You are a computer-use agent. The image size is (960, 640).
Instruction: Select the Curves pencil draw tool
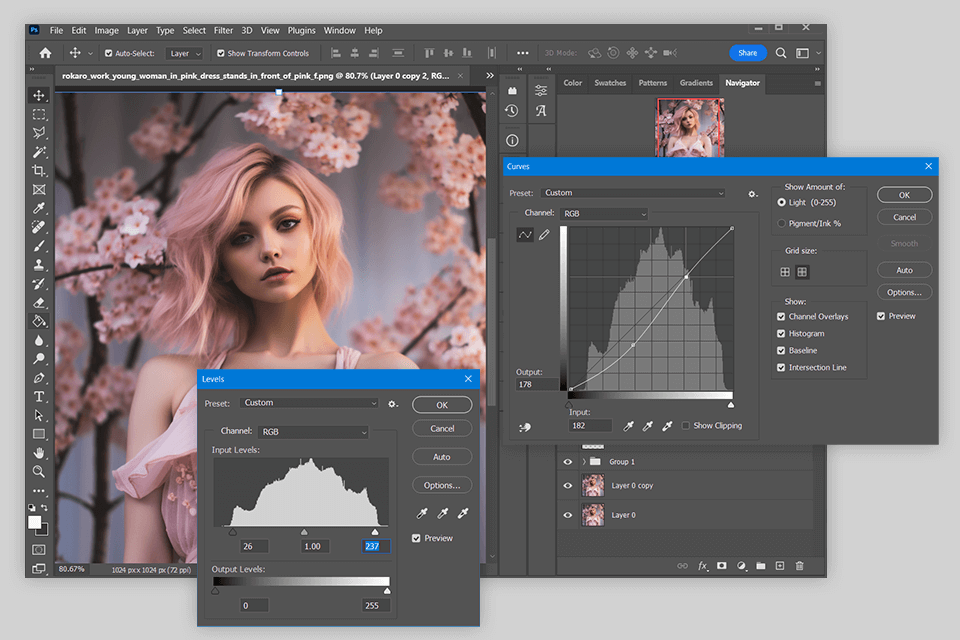[544, 235]
